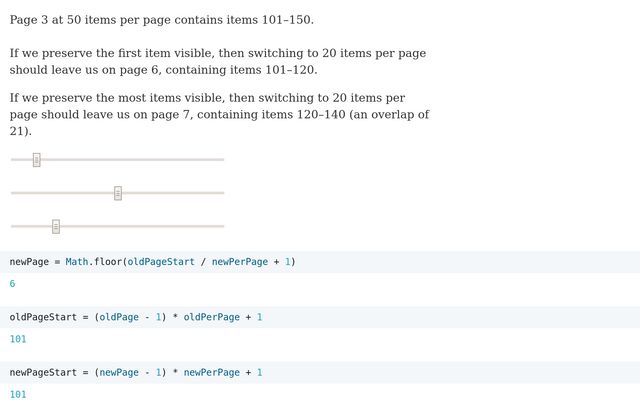640x400 pixels.
Task: Click the 'Page 3 at 50 items' paragraph
Action: pos(161,20)
